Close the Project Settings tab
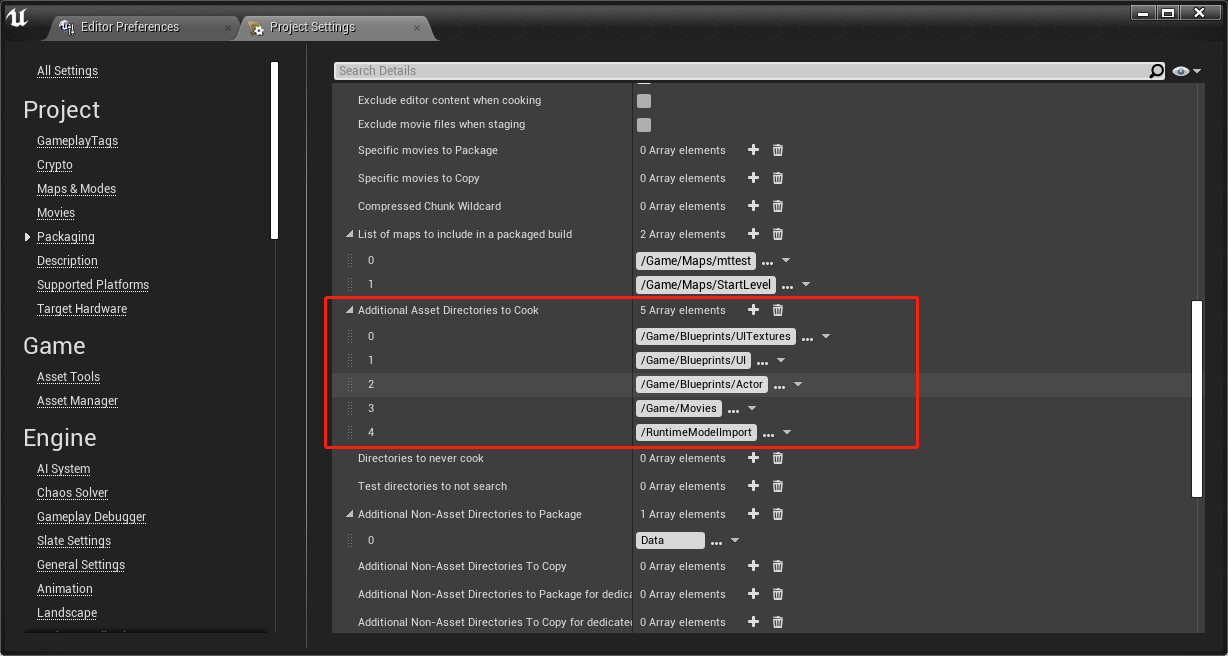The width and height of the screenshot is (1228, 656). pyautogui.click(x=418, y=28)
